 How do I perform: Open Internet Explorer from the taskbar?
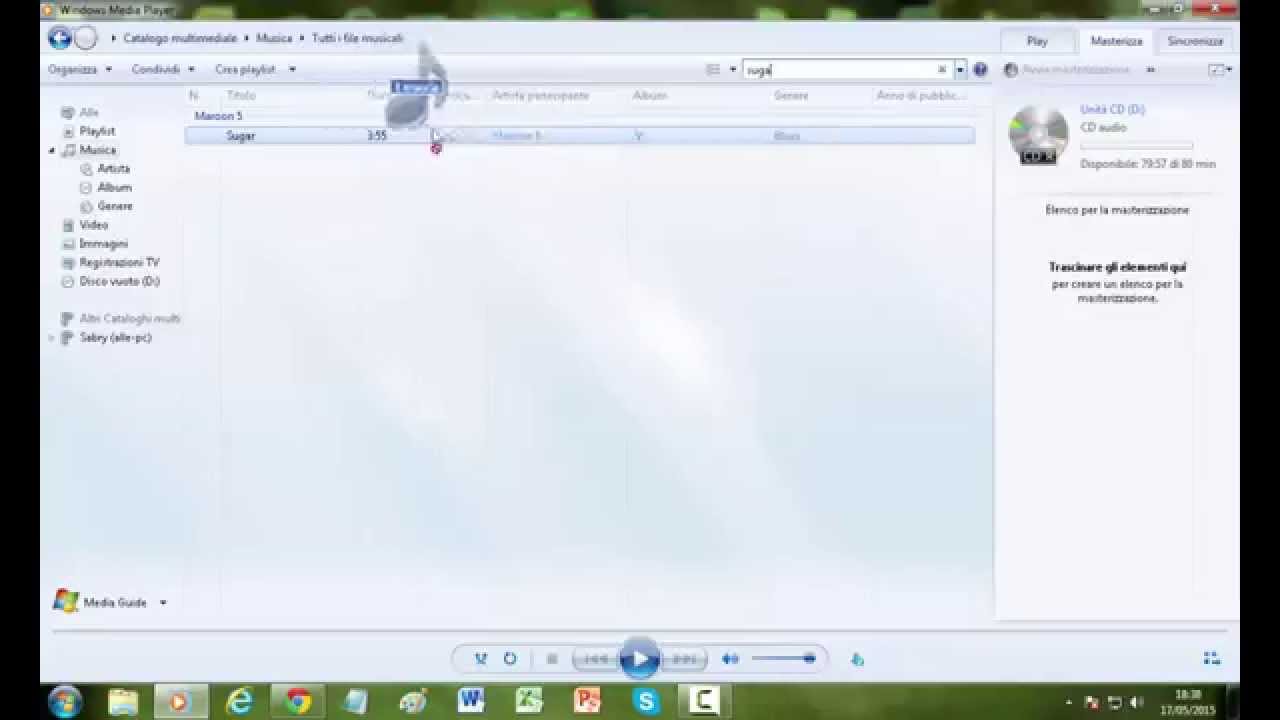(240, 701)
